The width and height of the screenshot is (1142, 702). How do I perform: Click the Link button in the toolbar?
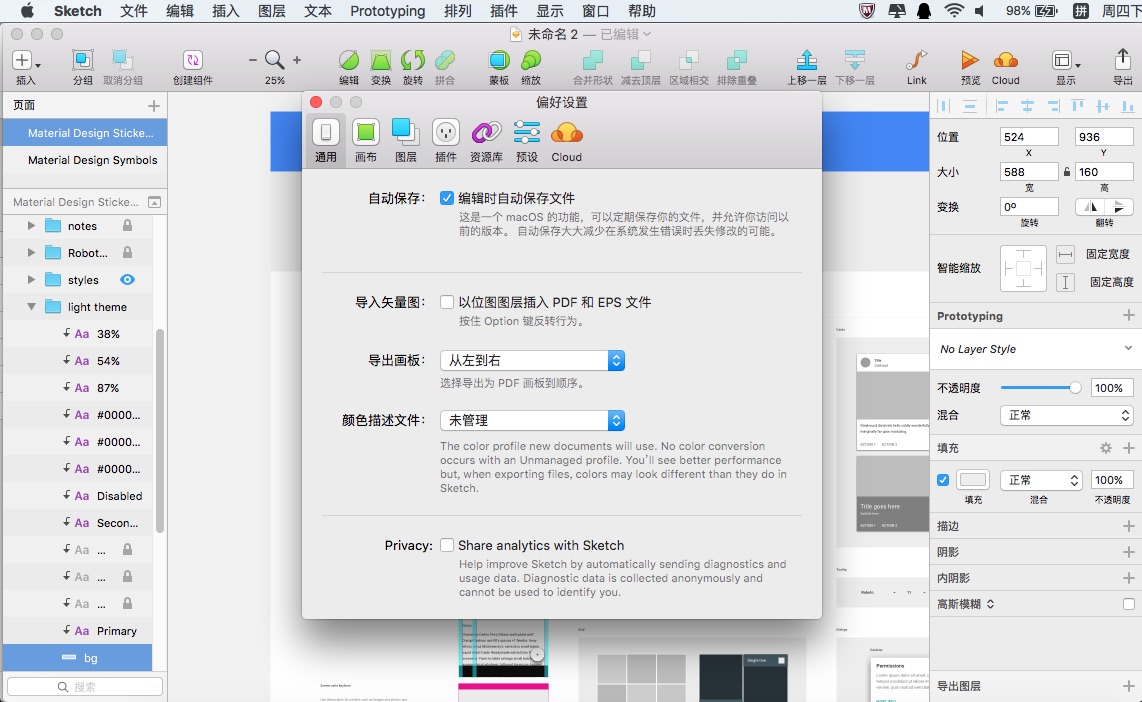click(915, 59)
